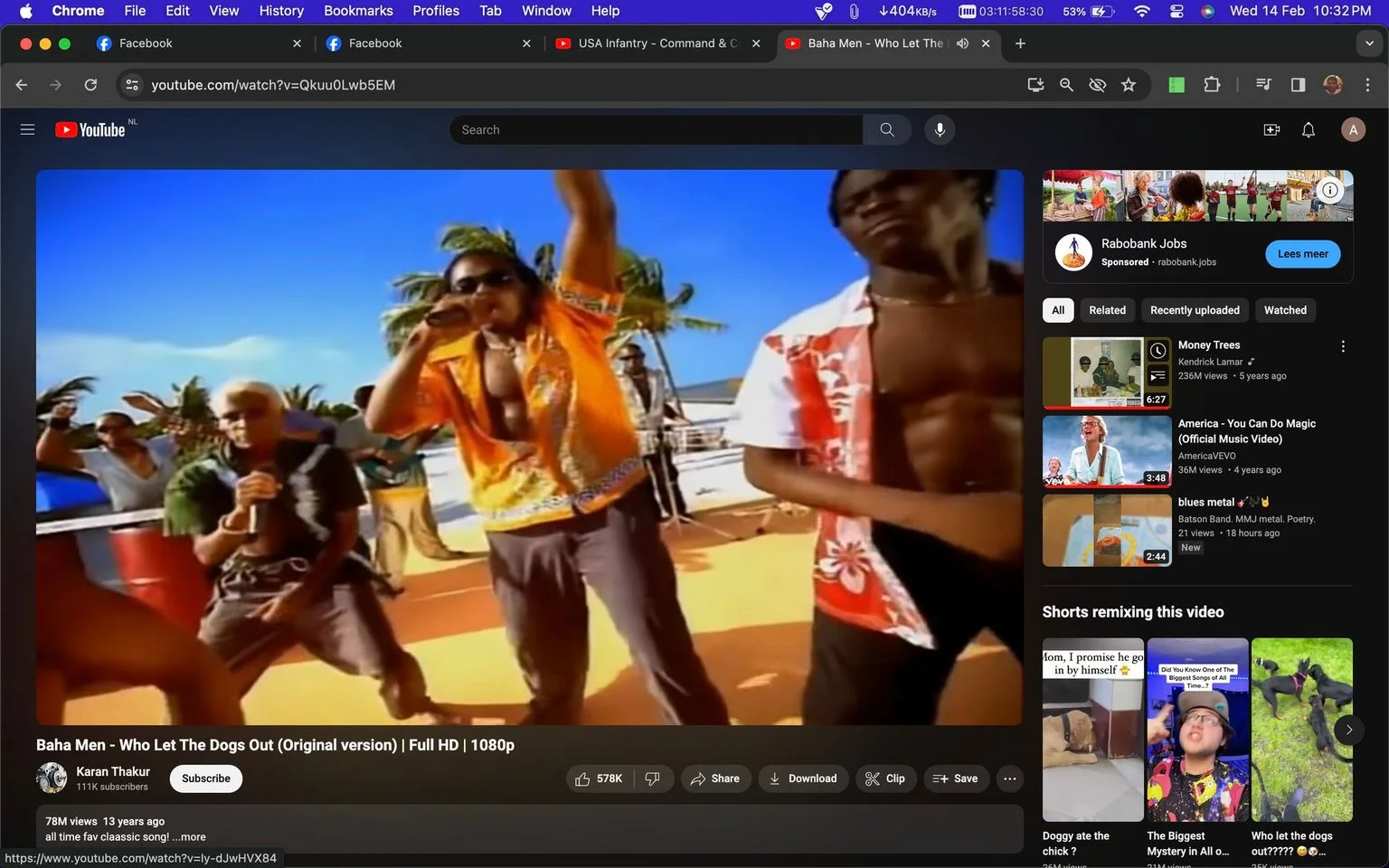Viewport: 1389px width, 868px height.
Task: Open more actions below the video
Action: (1010, 778)
